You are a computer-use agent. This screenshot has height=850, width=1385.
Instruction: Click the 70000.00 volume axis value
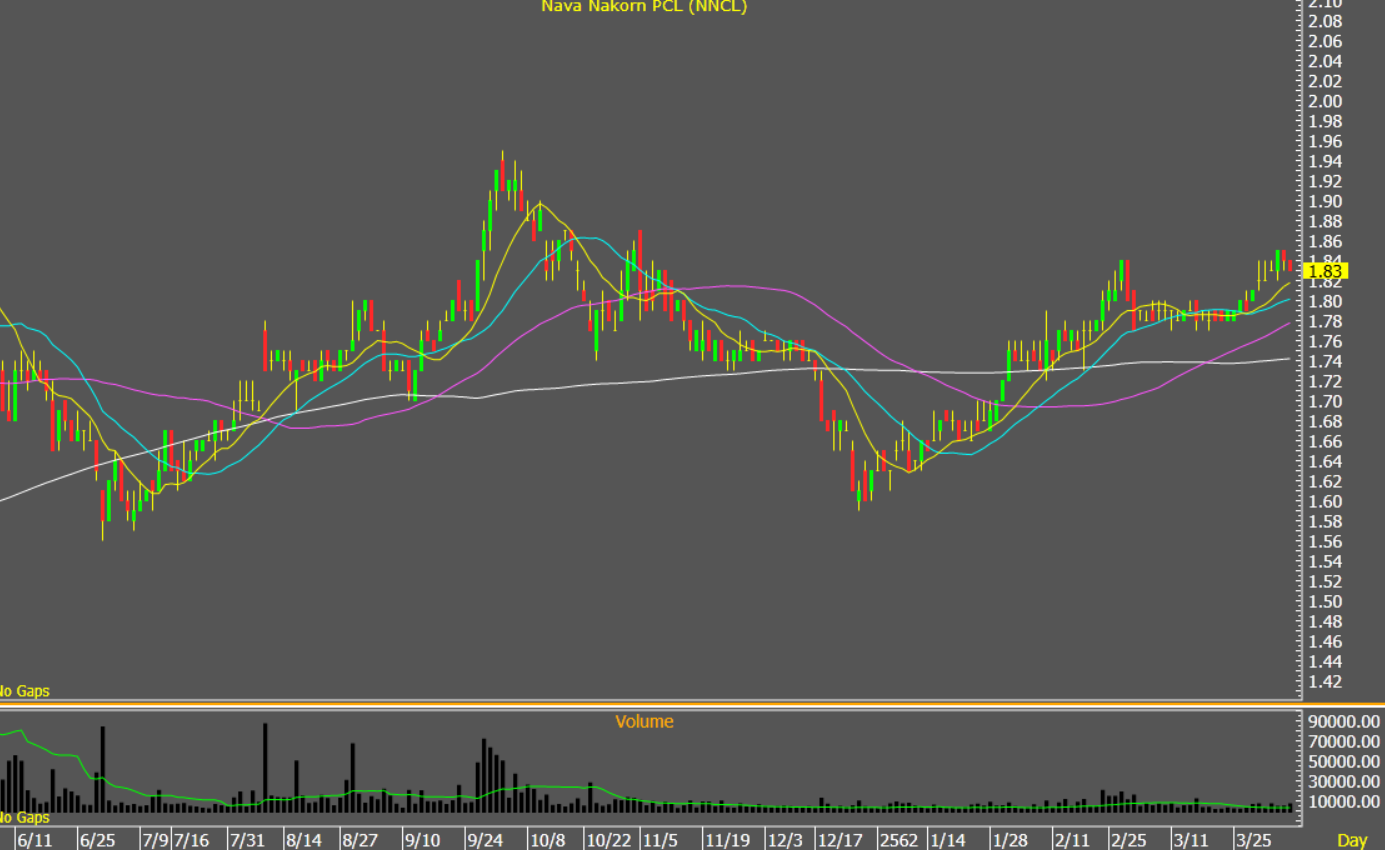pos(1344,741)
